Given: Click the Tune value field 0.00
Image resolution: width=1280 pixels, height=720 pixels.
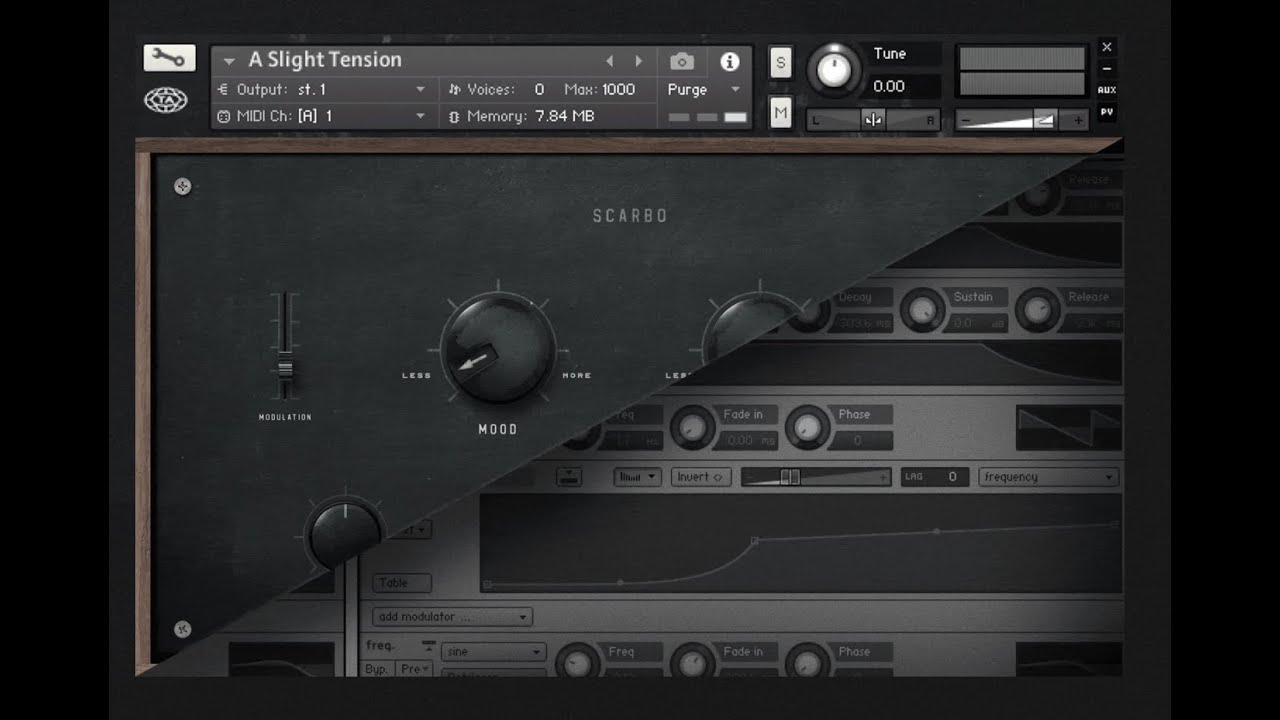Looking at the screenshot, I should [x=903, y=86].
